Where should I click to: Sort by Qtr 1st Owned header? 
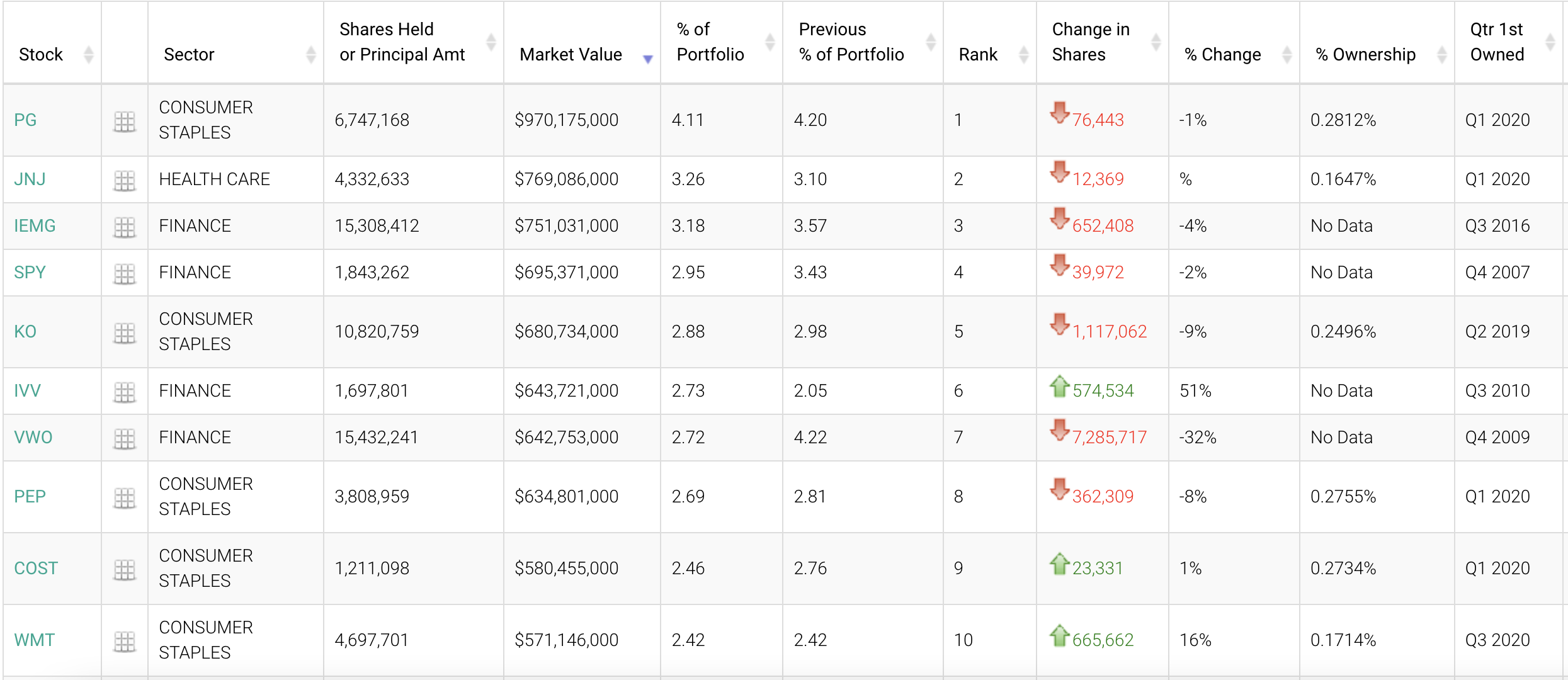tap(1509, 42)
